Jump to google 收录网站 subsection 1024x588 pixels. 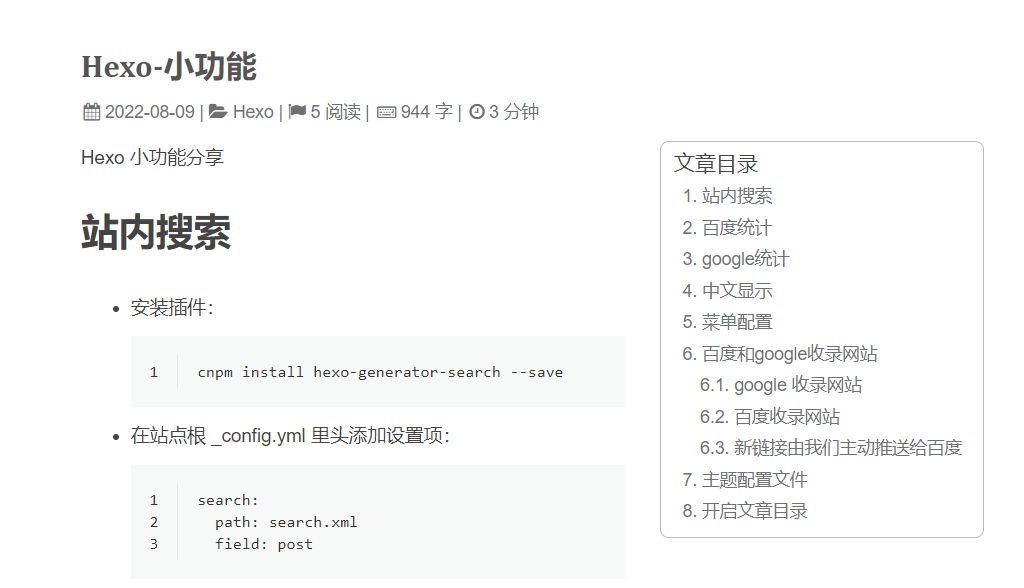797,385
